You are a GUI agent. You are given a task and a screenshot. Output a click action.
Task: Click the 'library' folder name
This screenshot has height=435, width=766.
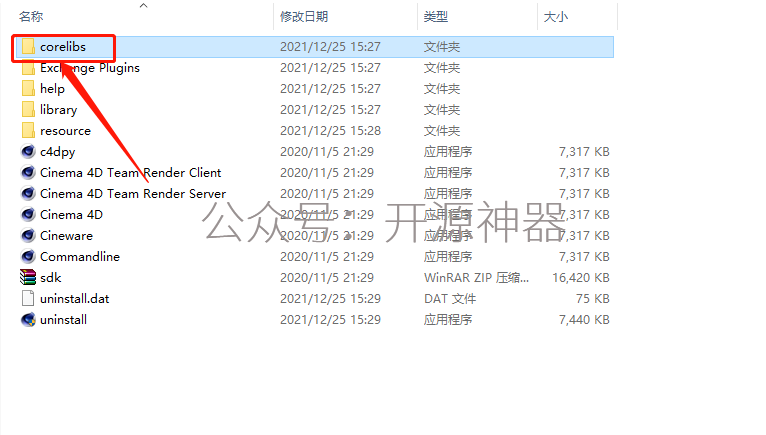(59, 110)
